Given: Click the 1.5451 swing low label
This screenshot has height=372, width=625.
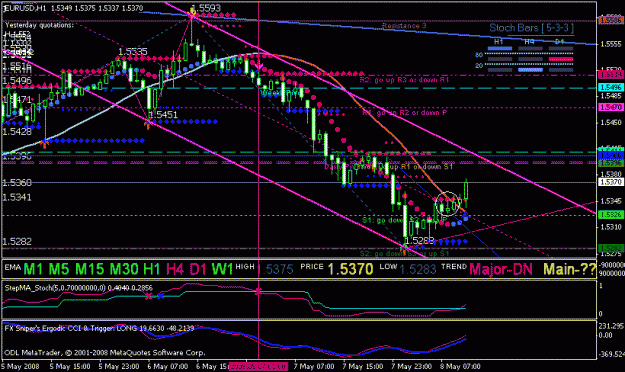Looking at the screenshot, I should (163, 115).
